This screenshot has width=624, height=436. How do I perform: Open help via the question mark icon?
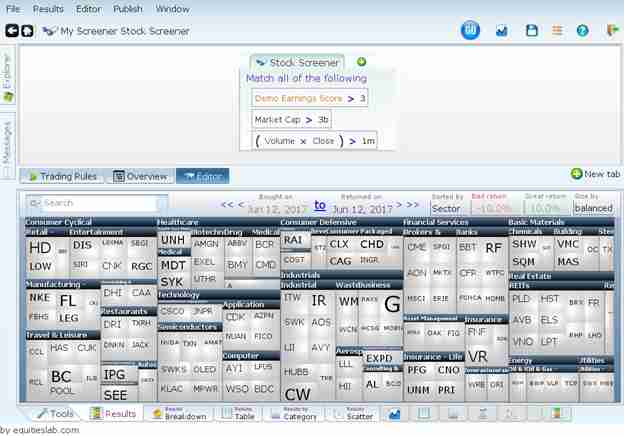tap(582, 31)
